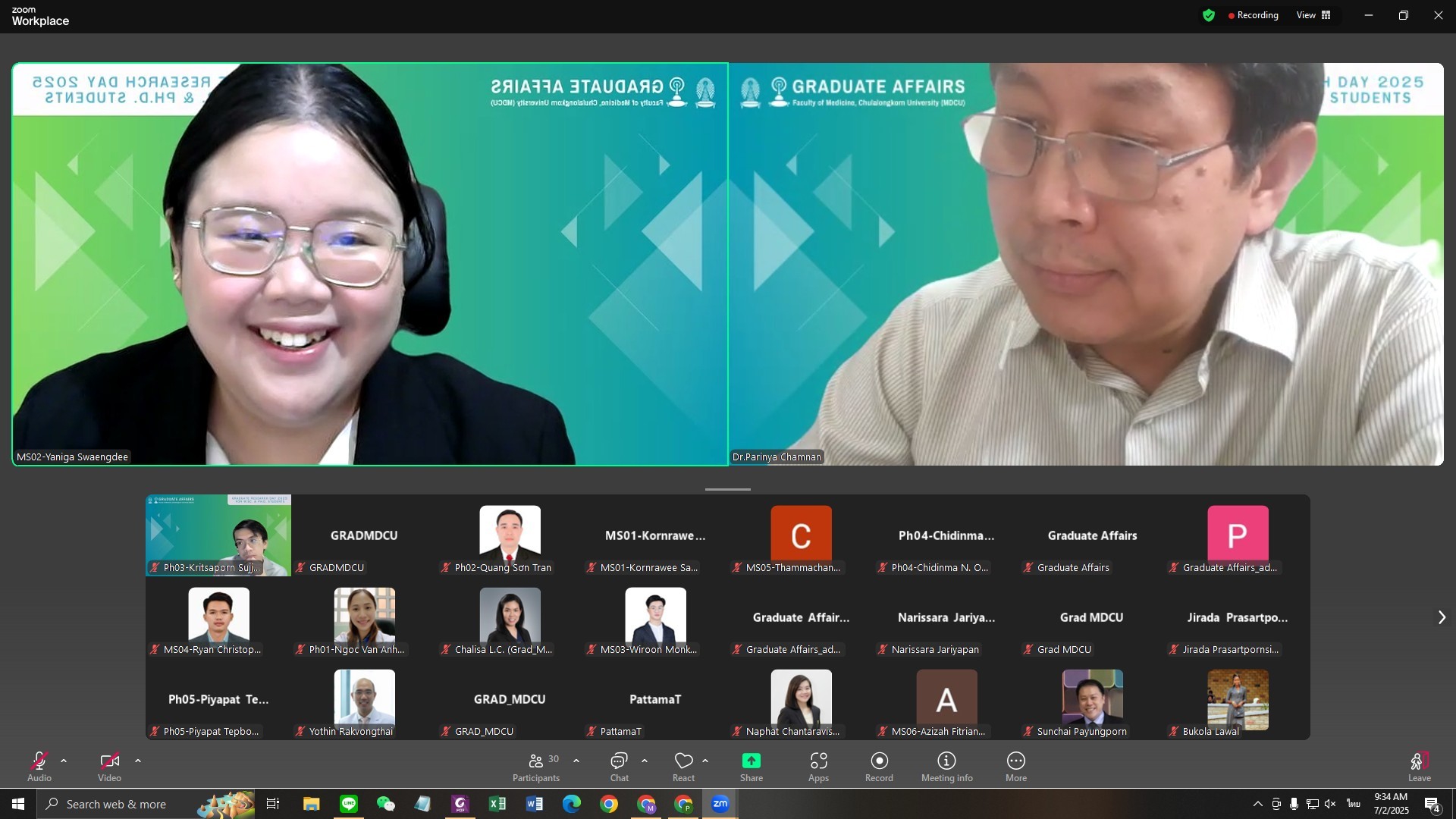Open the Chat panel

[619, 761]
